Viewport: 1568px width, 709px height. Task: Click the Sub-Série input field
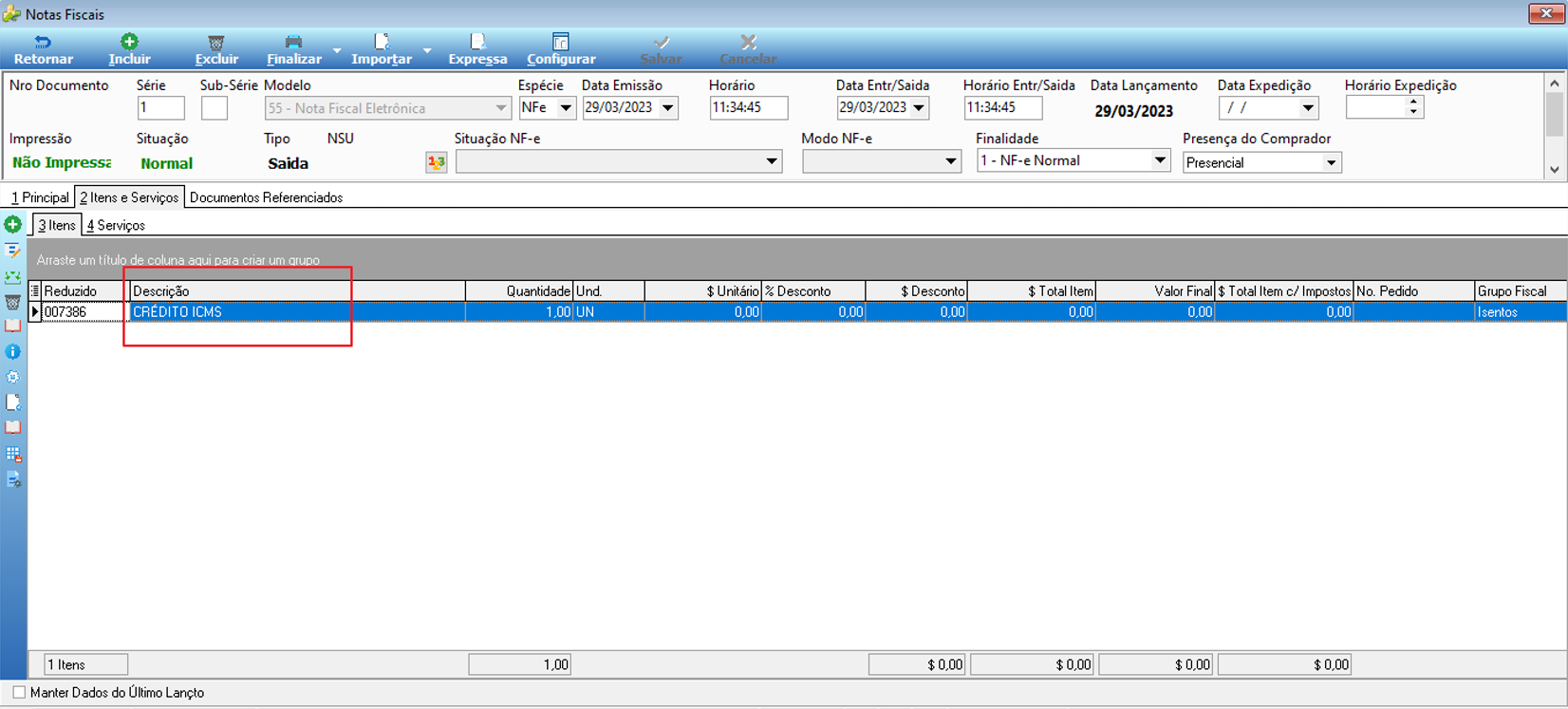pos(215,108)
